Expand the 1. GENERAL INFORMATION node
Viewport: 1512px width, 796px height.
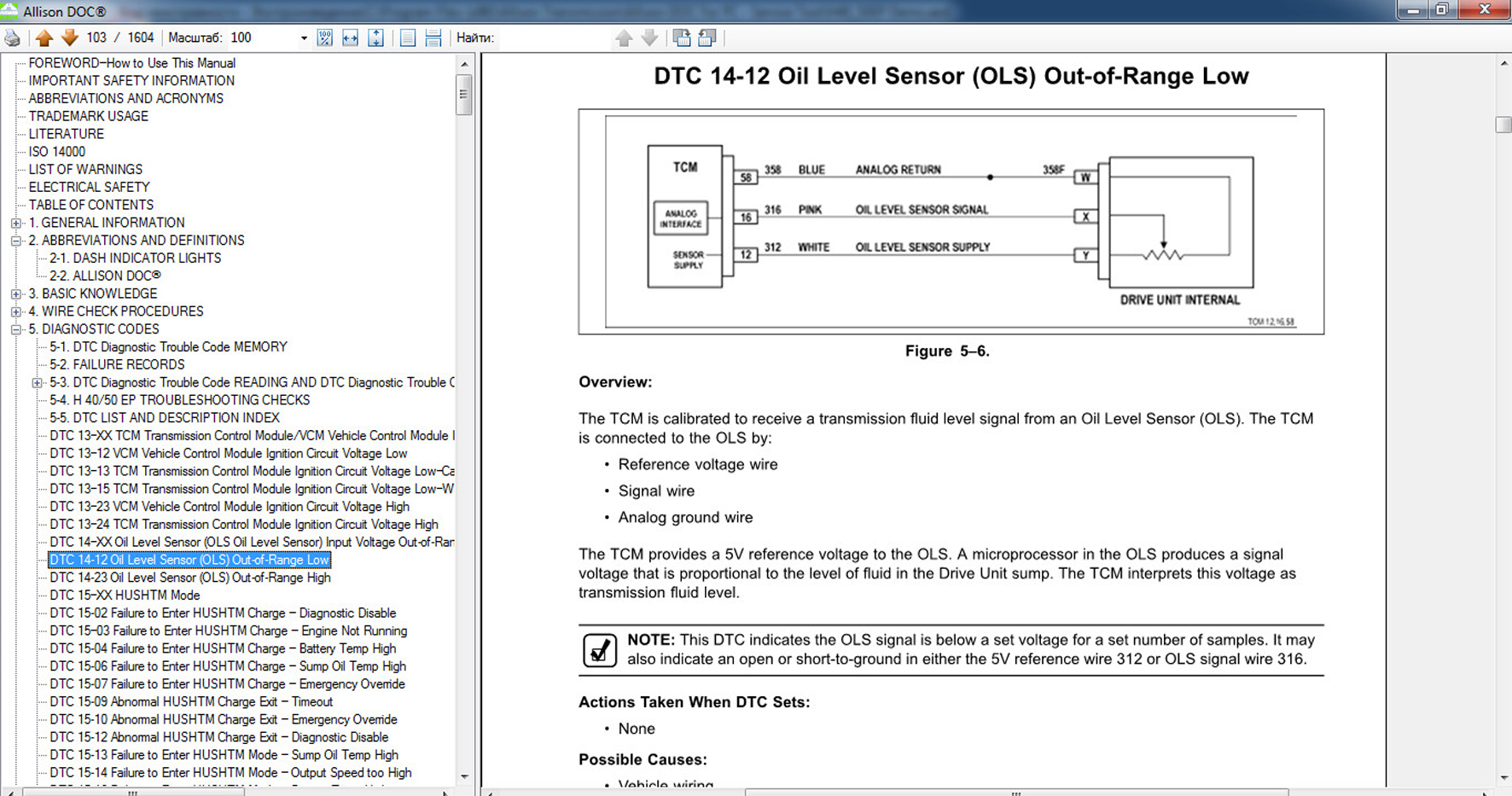(16, 223)
